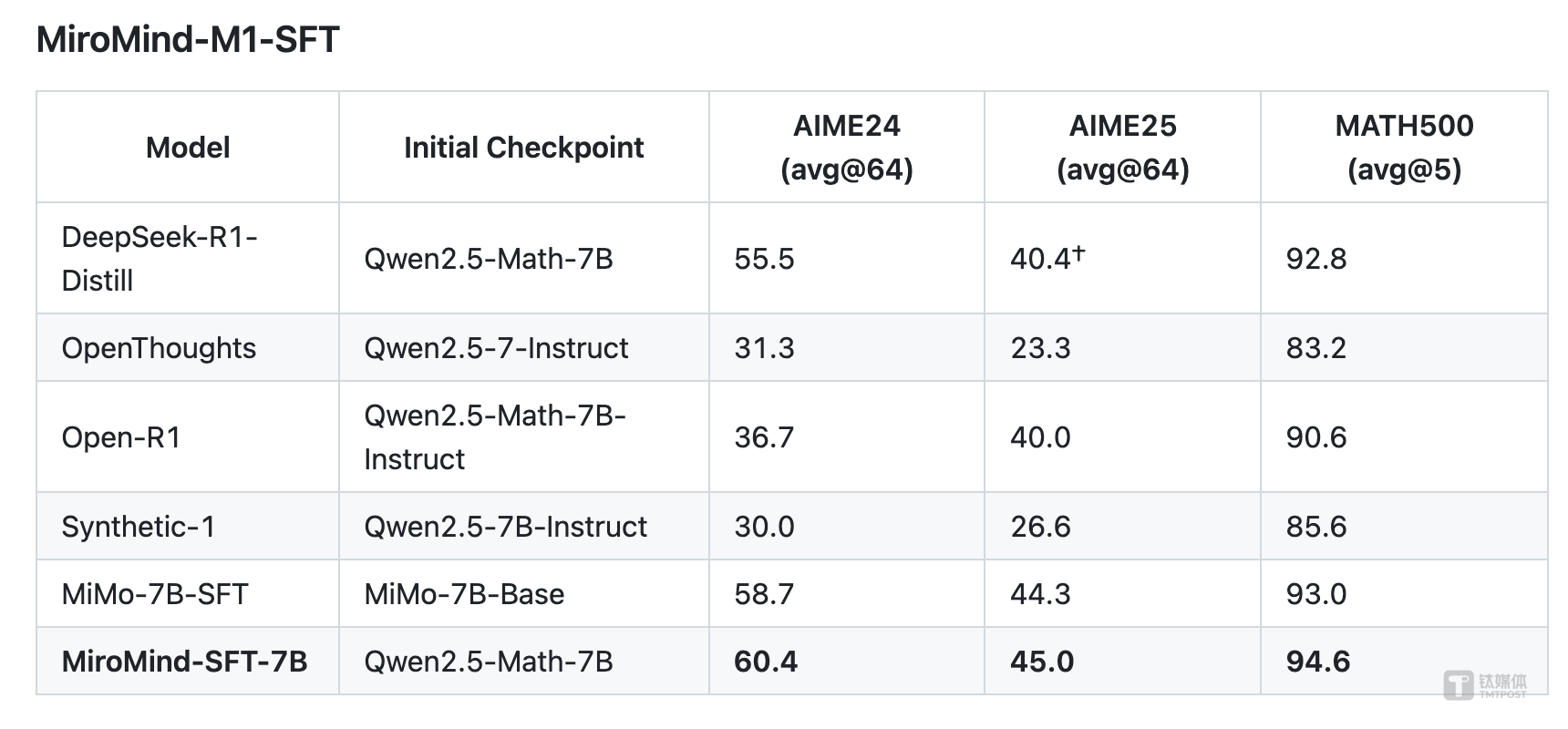Image resolution: width=1568 pixels, height=729 pixels.
Task: Click the MiMo-7B-Base checkpoint cell
Action: pos(464,594)
